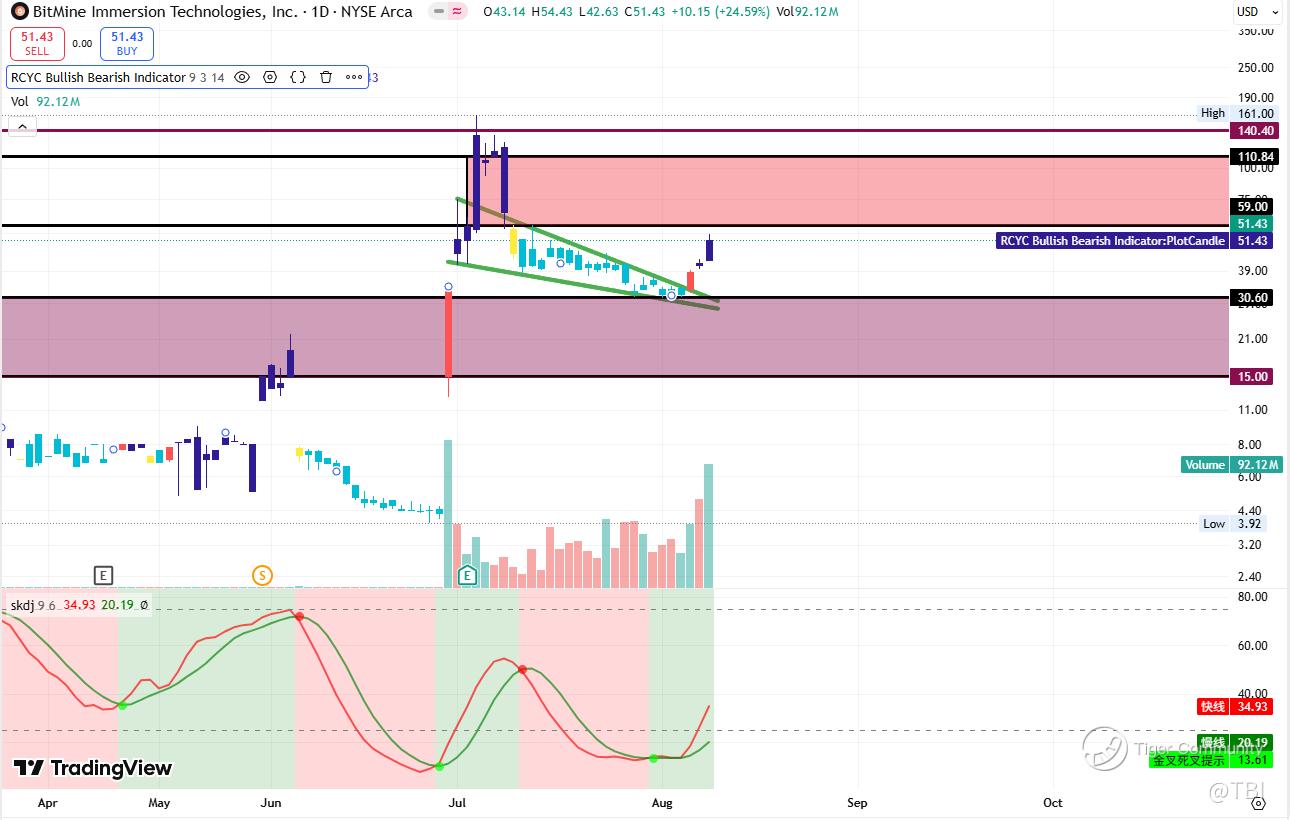Image resolution: width=1290 pixels, height=820 pixels.
Task: Select the RCYC Bullish Bearish Indicator legend name
Action: pos(98,77)
